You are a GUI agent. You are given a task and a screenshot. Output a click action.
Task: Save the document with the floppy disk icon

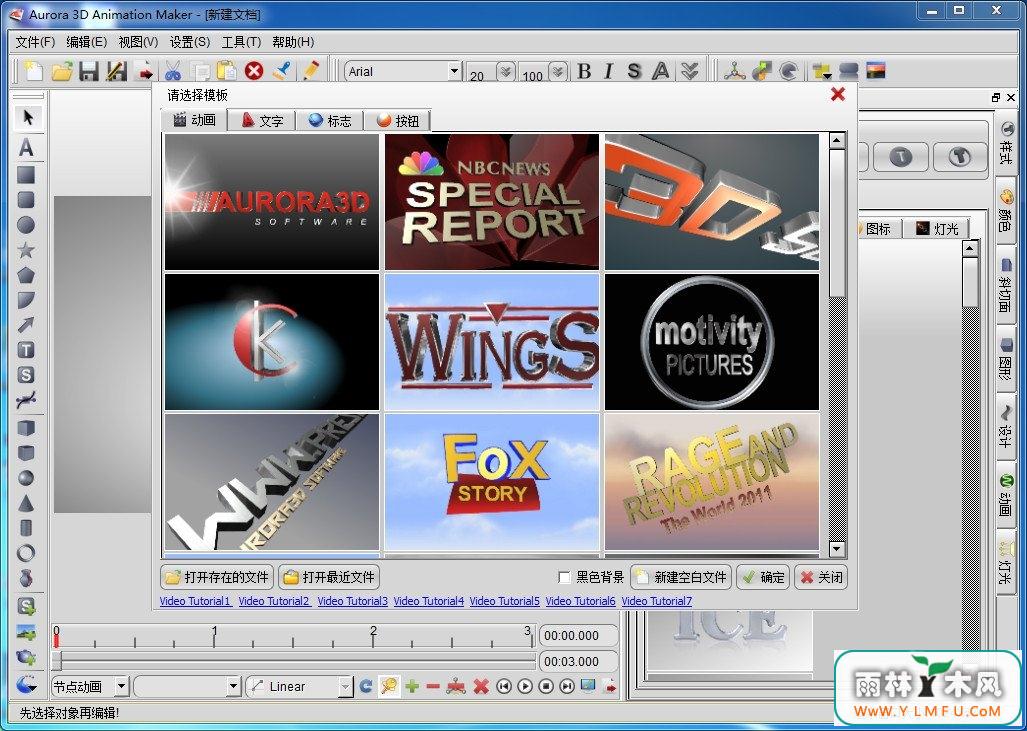pyautogui.click(x=89, y=71)
